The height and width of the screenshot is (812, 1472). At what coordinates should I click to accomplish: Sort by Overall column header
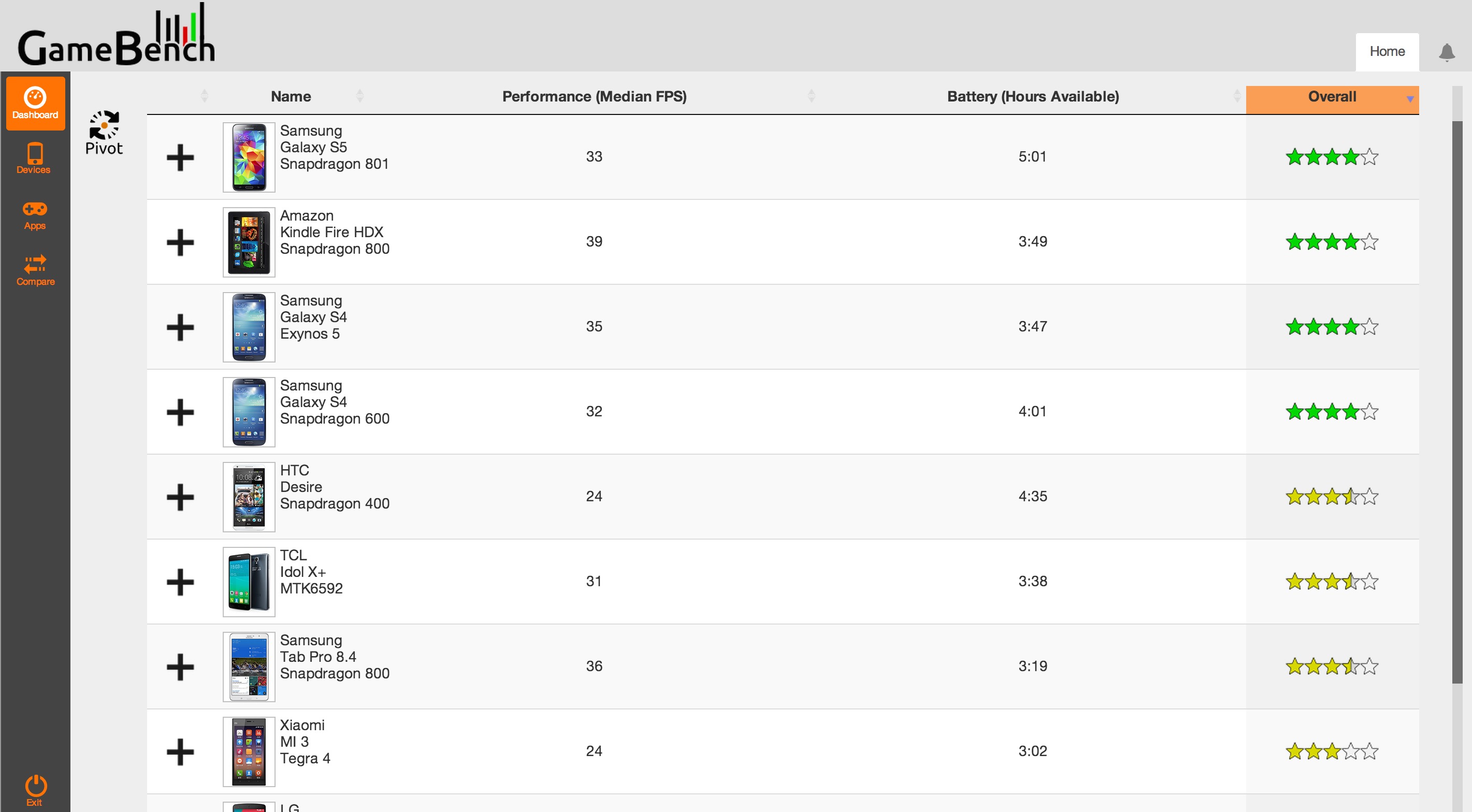pos(1332,97)
